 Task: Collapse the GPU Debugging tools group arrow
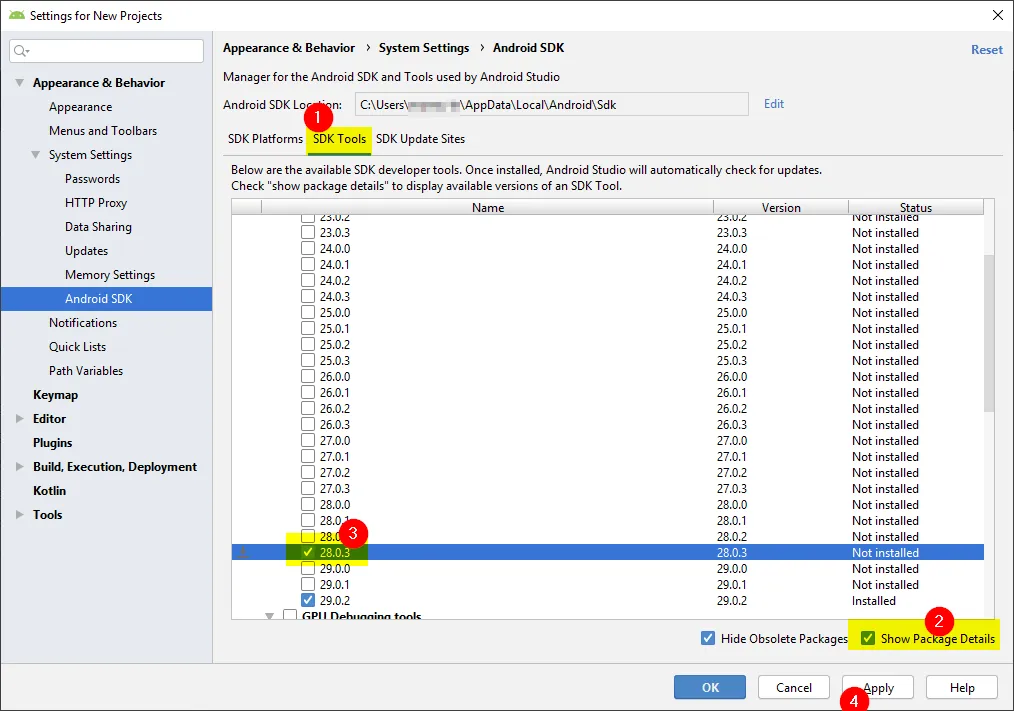pyautogui.click(x=270, y=616)
